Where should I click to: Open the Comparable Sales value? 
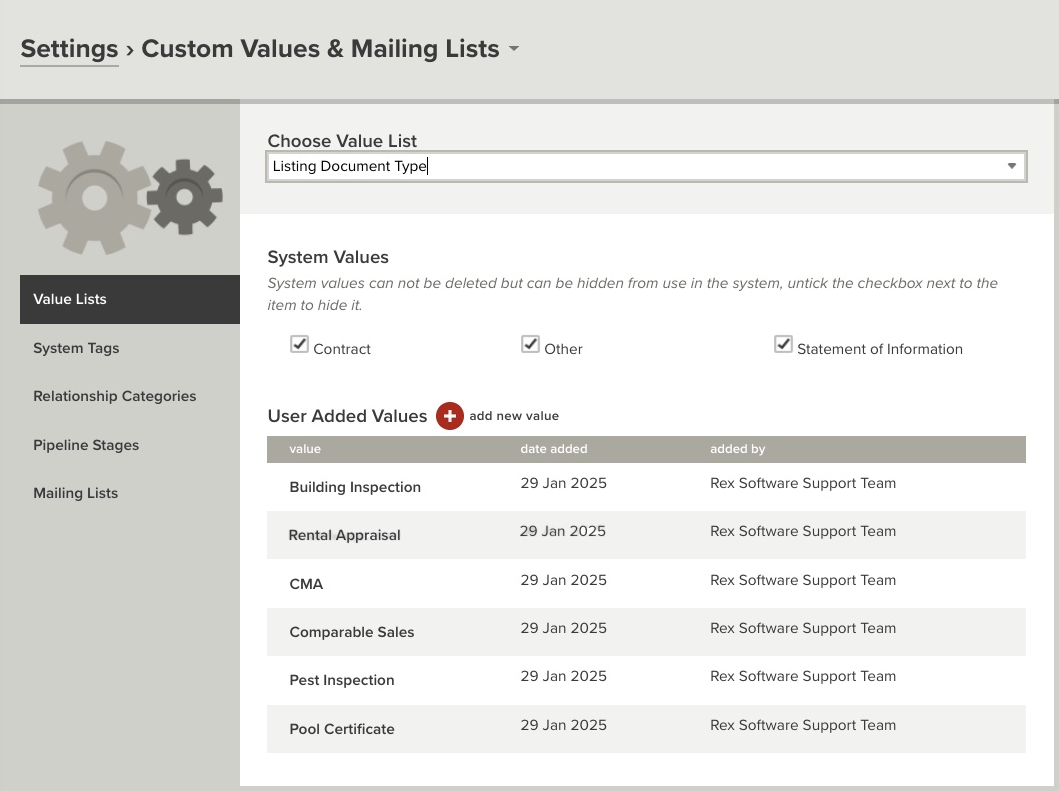click(x=351, y=632)
